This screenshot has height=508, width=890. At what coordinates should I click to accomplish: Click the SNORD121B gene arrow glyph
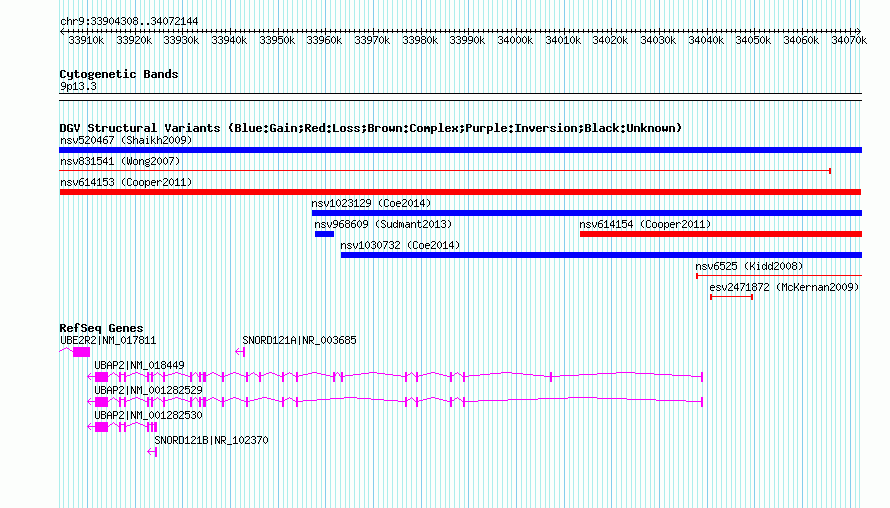pos(152,452)
